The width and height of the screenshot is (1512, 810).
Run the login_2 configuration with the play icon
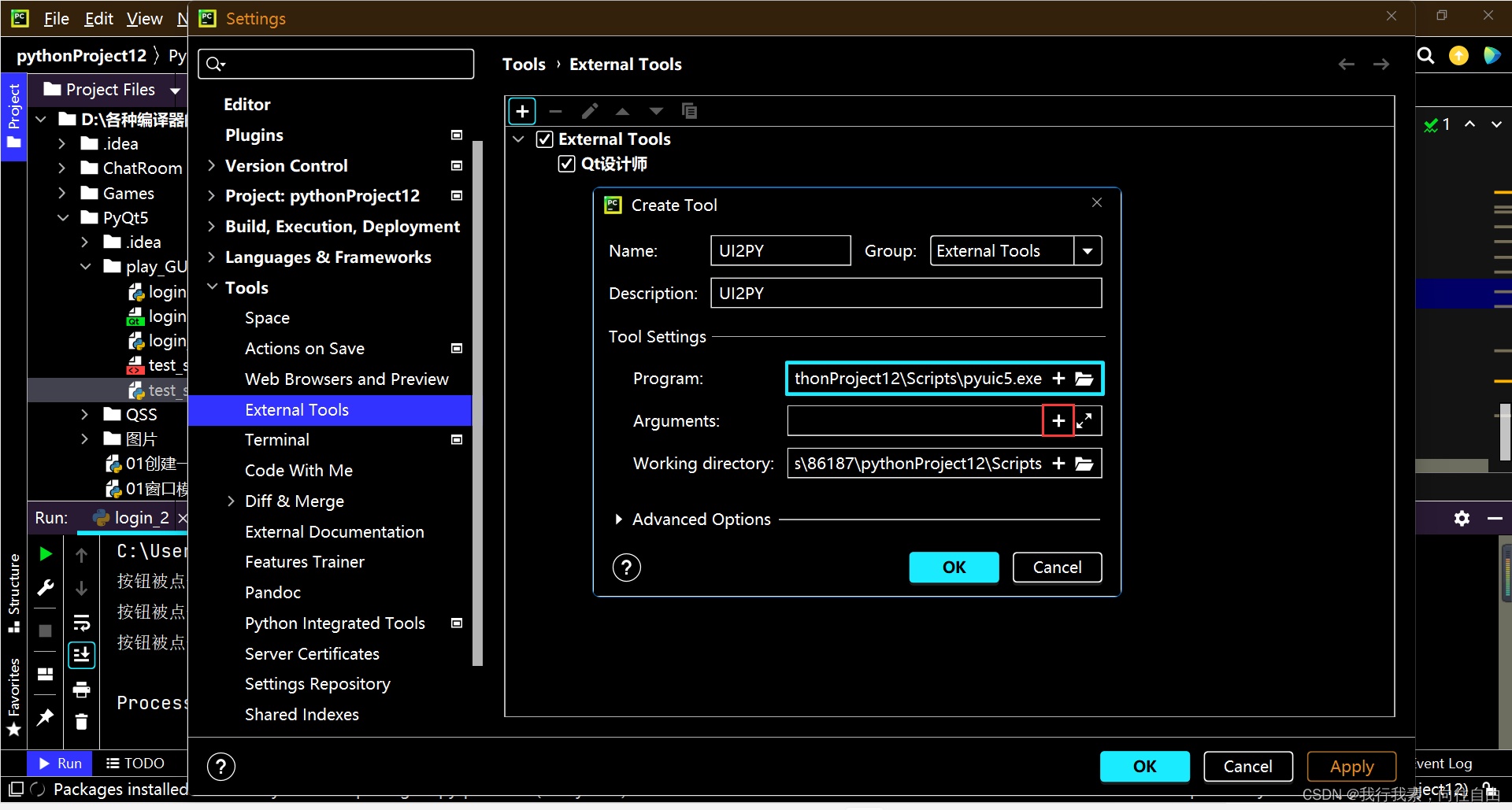tap(45, 553)
